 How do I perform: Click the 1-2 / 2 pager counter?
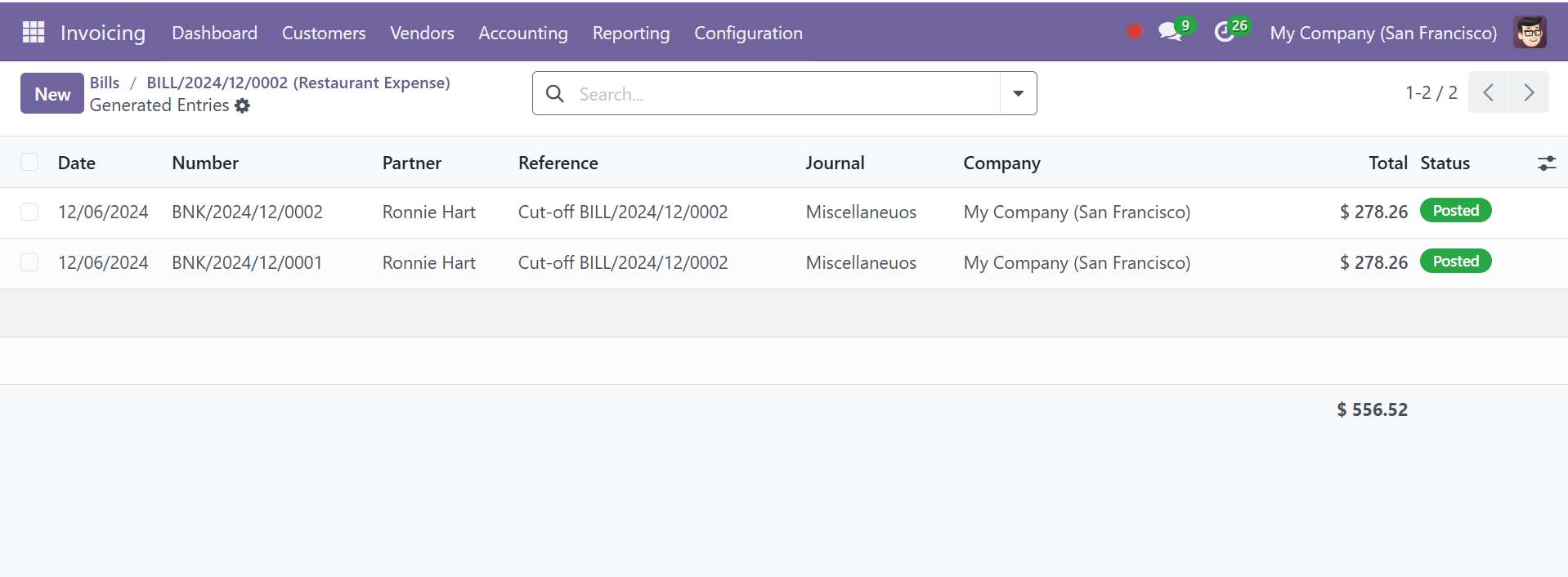click(x=1431, y=92)
